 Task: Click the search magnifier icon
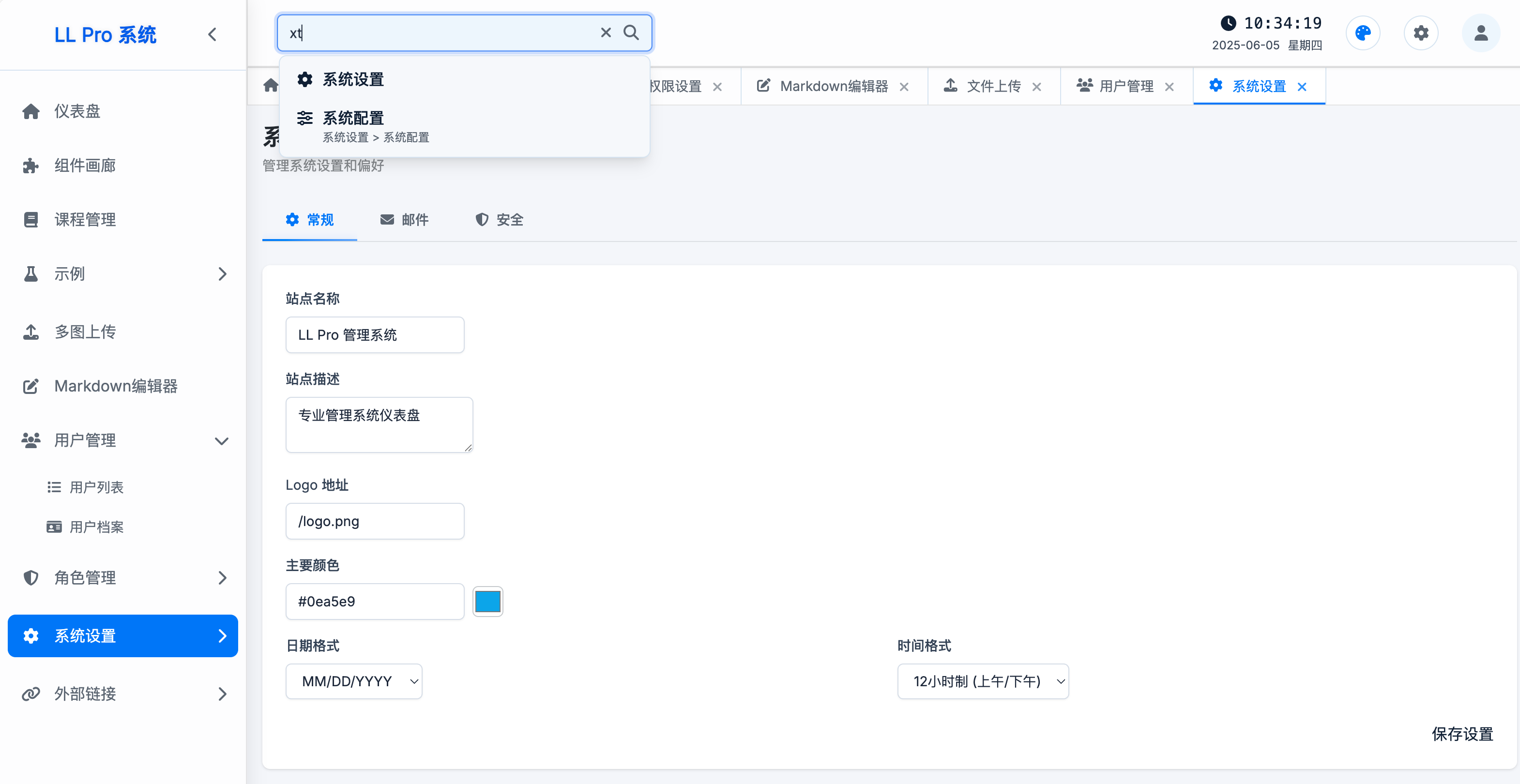tap(631, 32)
